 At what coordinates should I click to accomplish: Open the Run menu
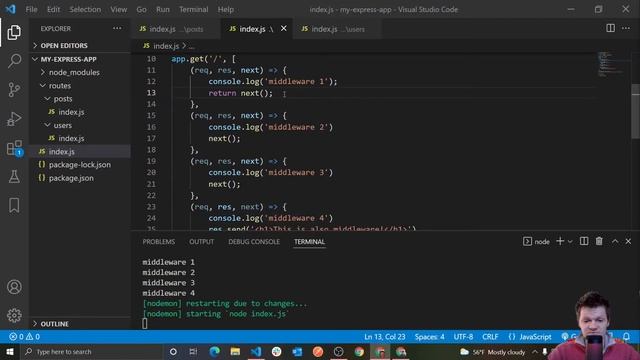tap(162, 9)
